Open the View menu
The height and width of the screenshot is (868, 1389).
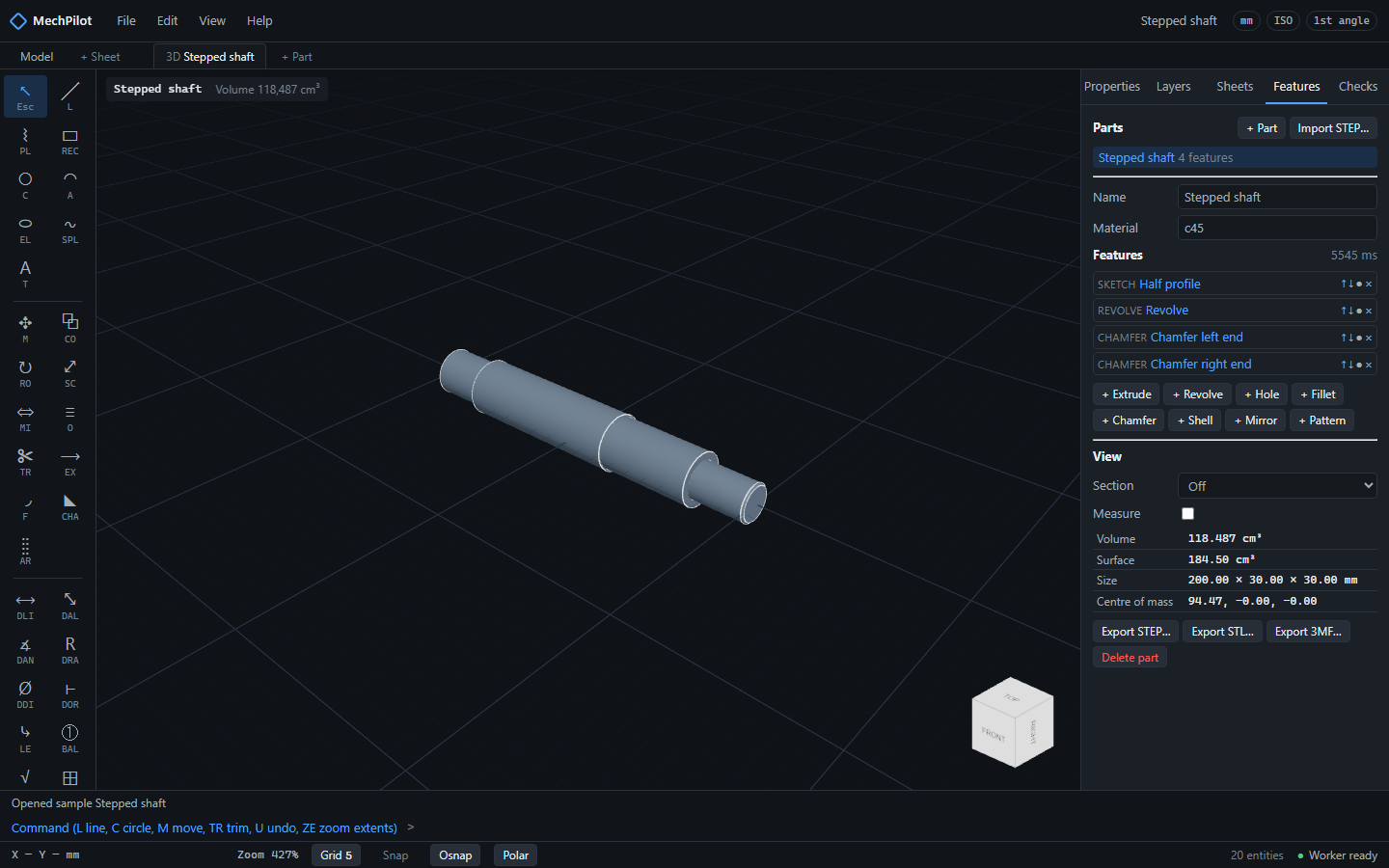click(212, 20)
